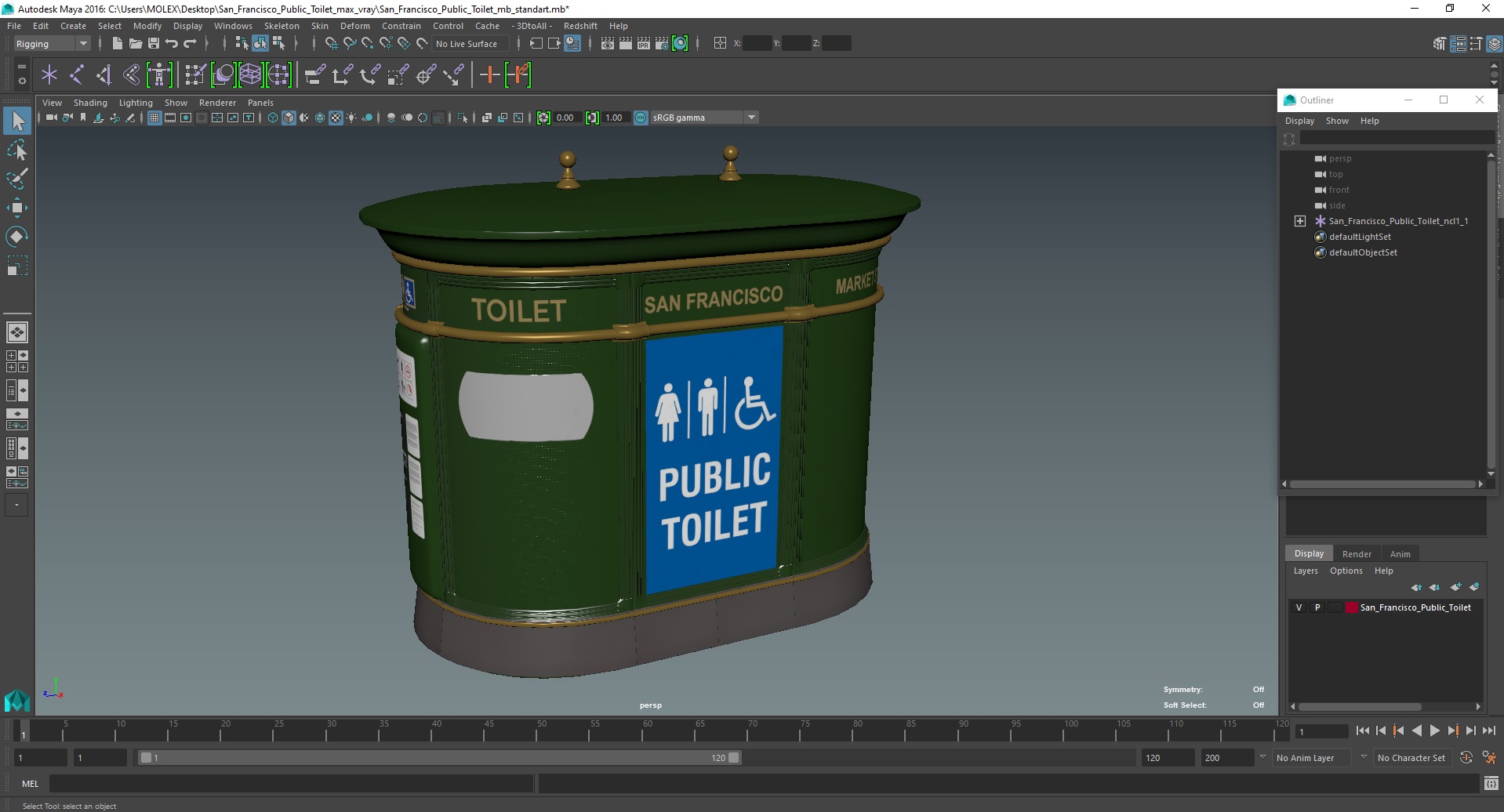Open the Skeleton menu
This screenshot has width=1504, height=812.
282,26
